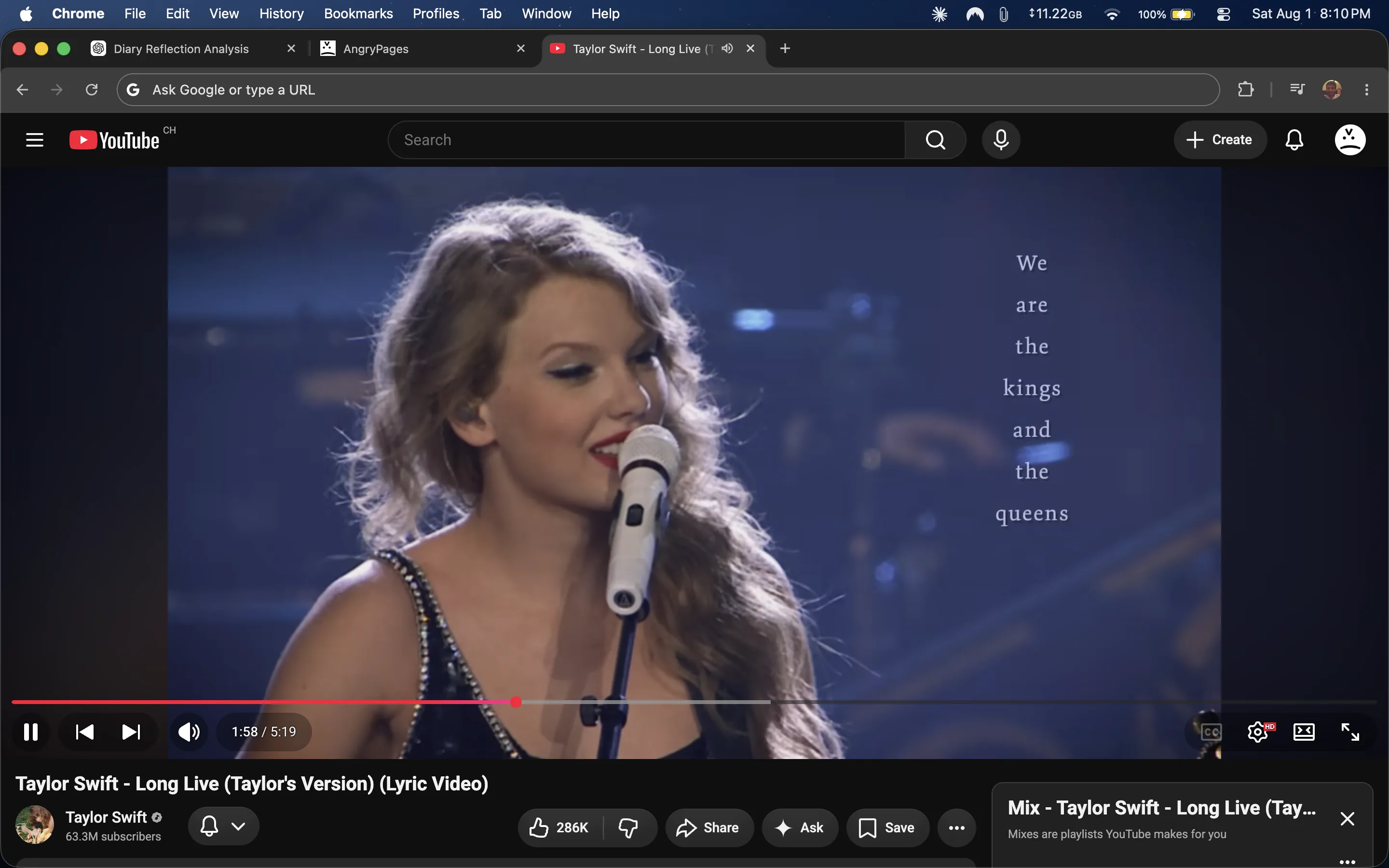Click the arch-shaped menu bar icon
This screenshot has height=868, width=1389.
pyautogui.click(x=975, y=14)
